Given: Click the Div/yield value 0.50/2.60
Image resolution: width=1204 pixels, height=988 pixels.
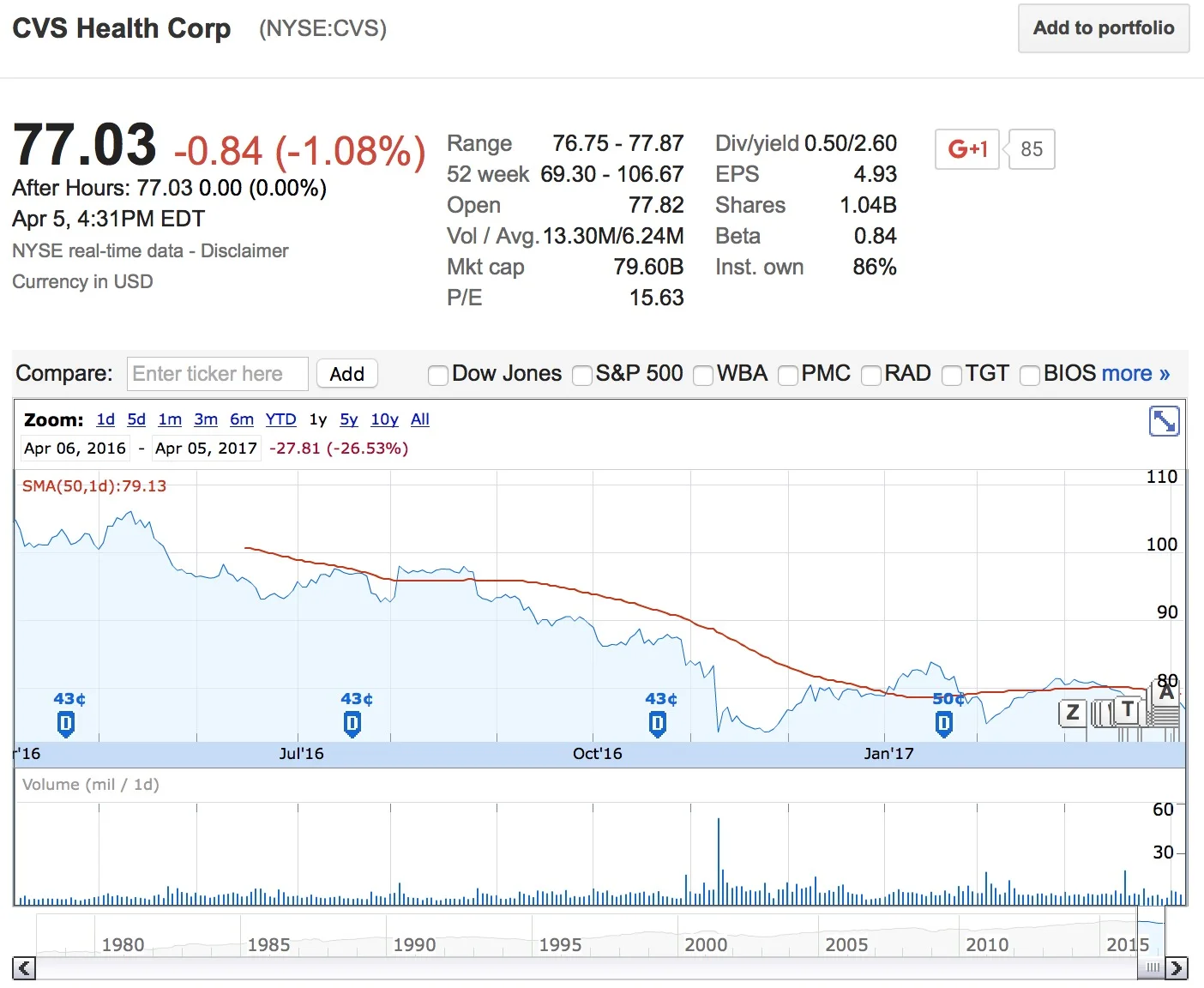Looking at the screenshot, I should pos(851,143).
